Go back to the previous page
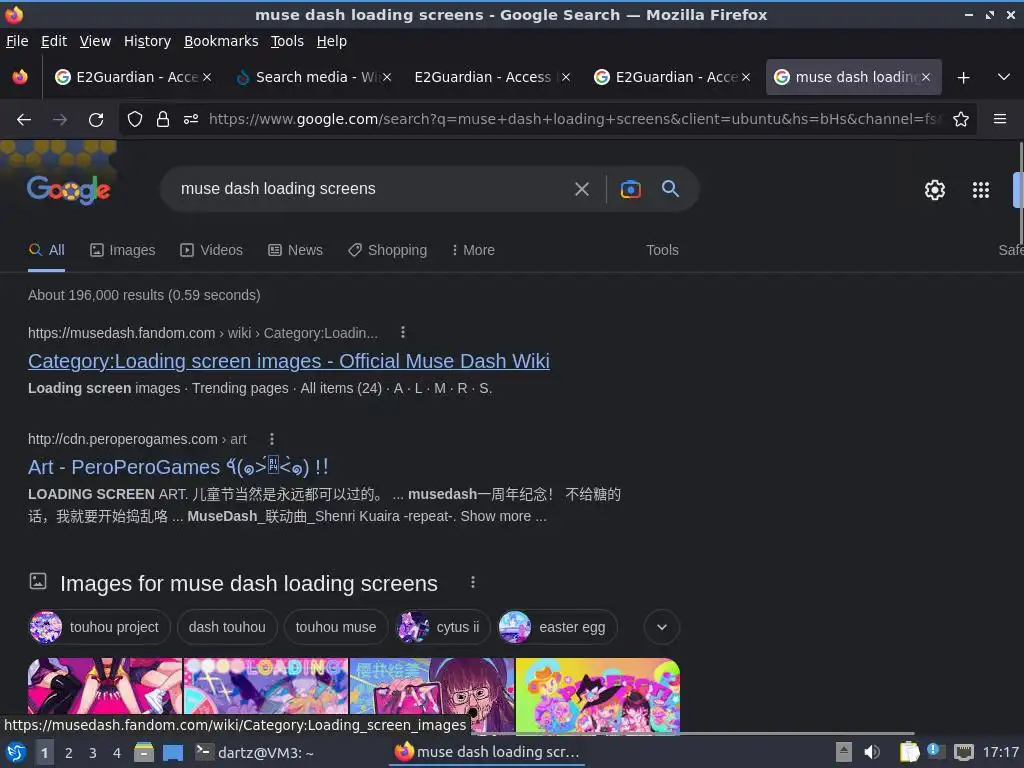The width and height of the screenshot is (1024, 768). pyautogui.click(x=24, y=120)
